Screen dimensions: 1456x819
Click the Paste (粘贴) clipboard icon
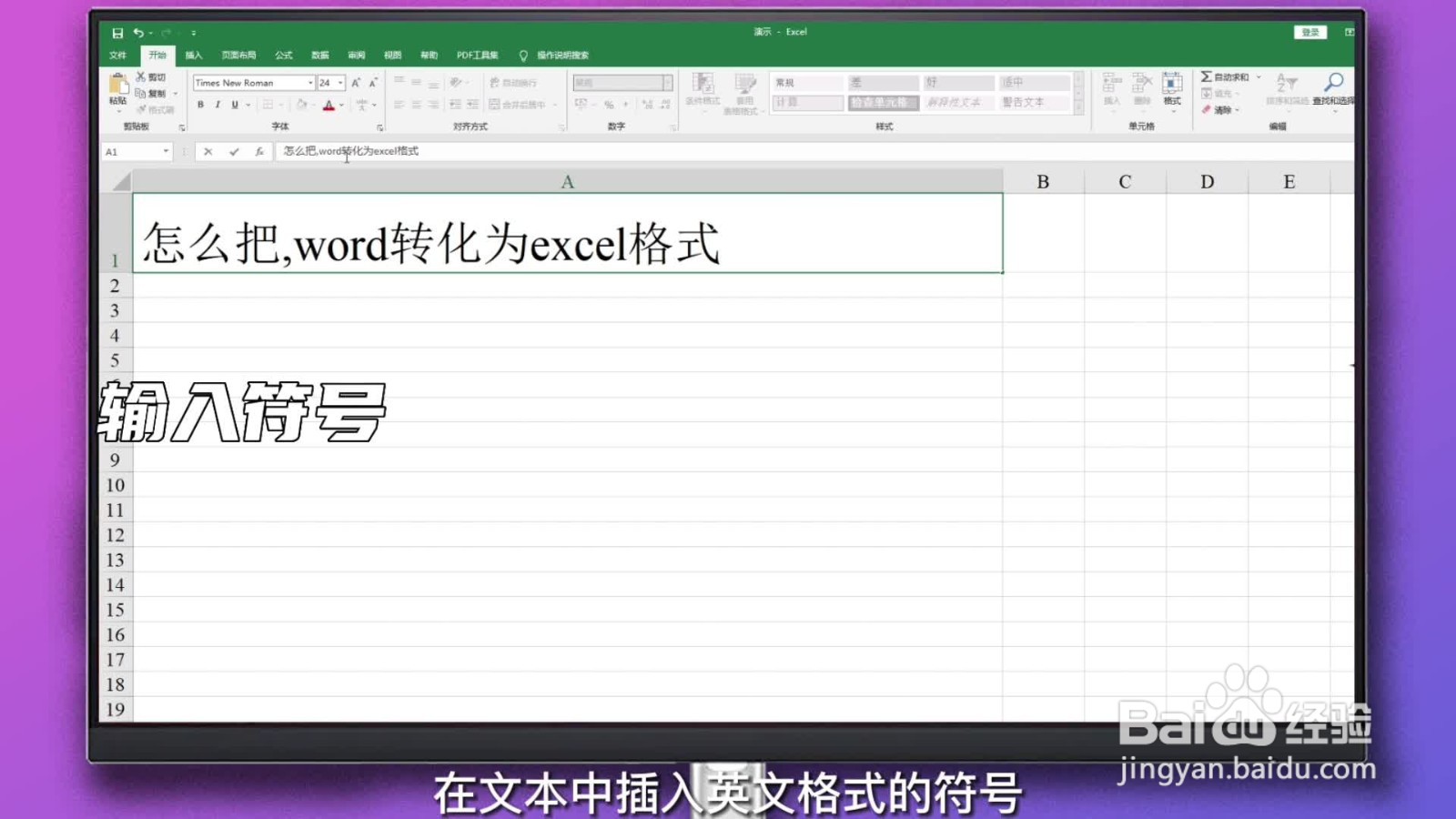coord(118,85)
